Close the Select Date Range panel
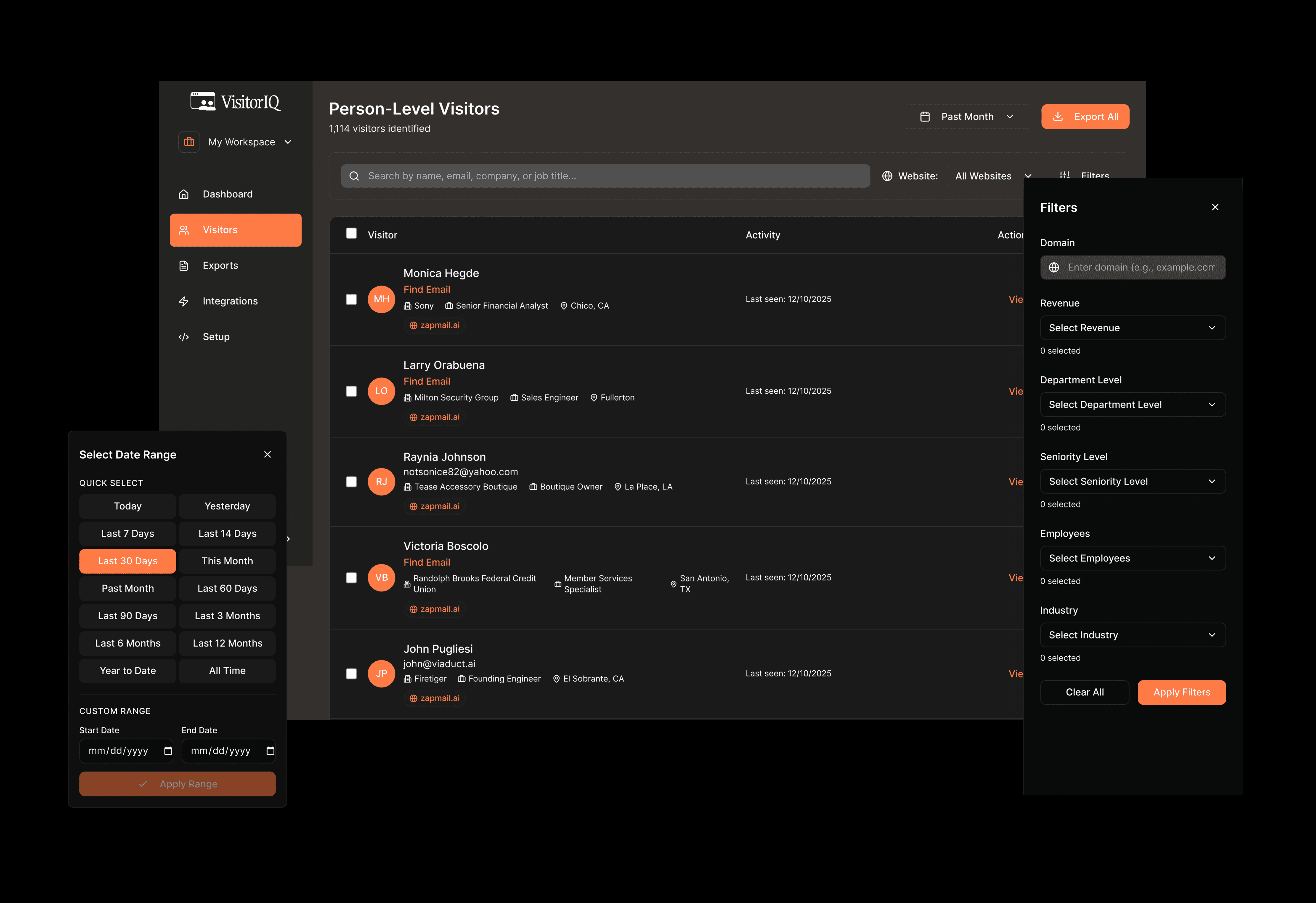1316x903 pixels. 267,454
